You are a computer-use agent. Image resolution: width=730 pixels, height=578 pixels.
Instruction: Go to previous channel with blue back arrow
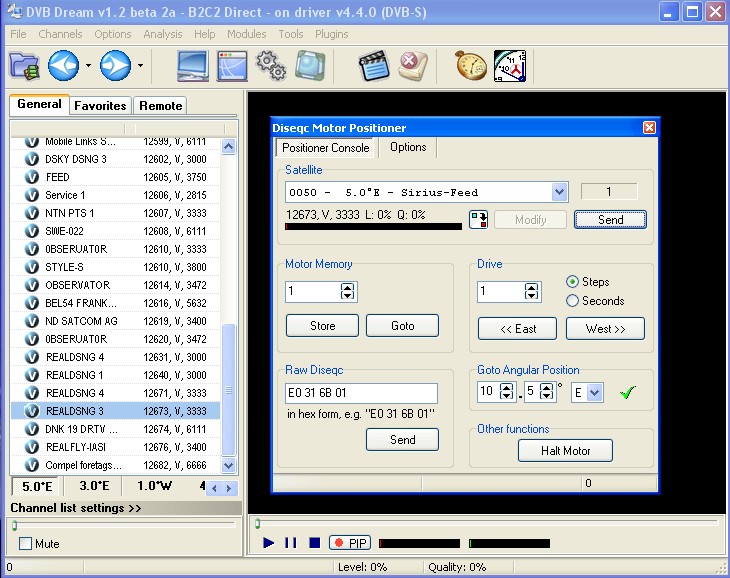(64, 66)
